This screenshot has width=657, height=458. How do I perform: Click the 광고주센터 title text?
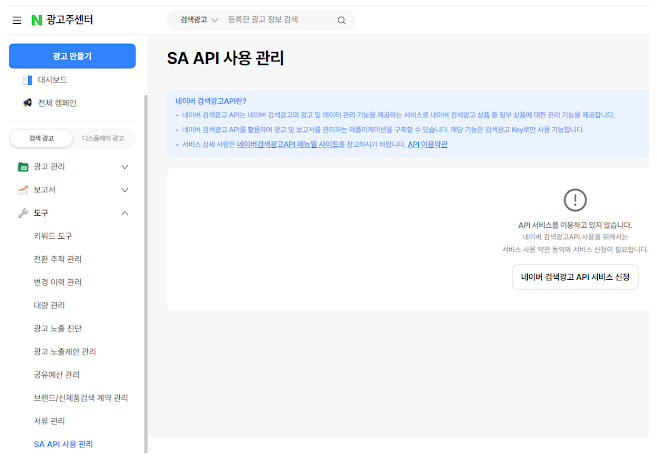pyautogui.click(x=70, y=20)
